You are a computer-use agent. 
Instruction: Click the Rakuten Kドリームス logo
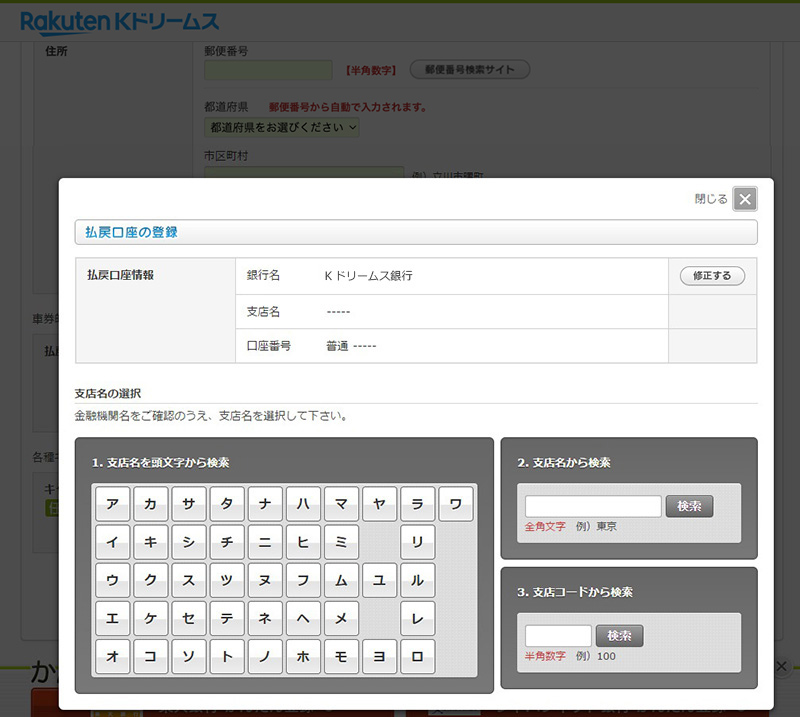(119, 23)
